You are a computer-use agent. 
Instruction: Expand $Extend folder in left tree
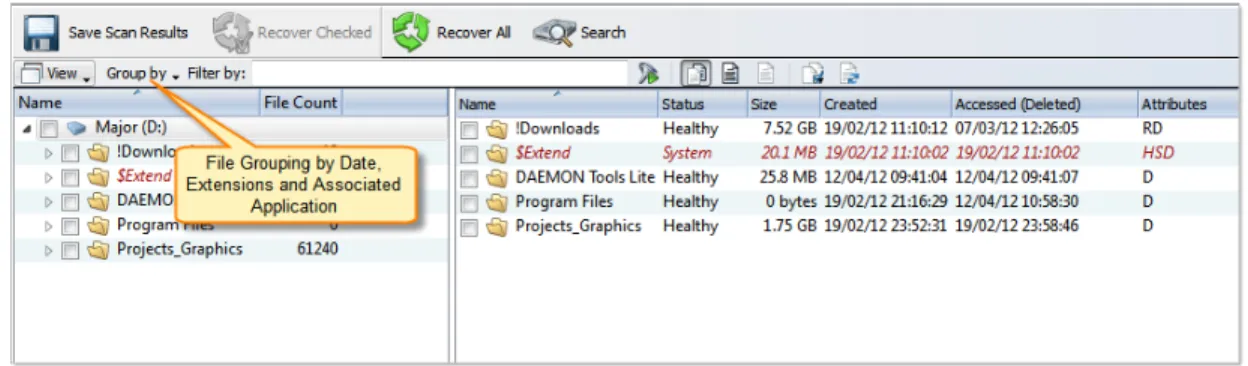pos(48,177)
